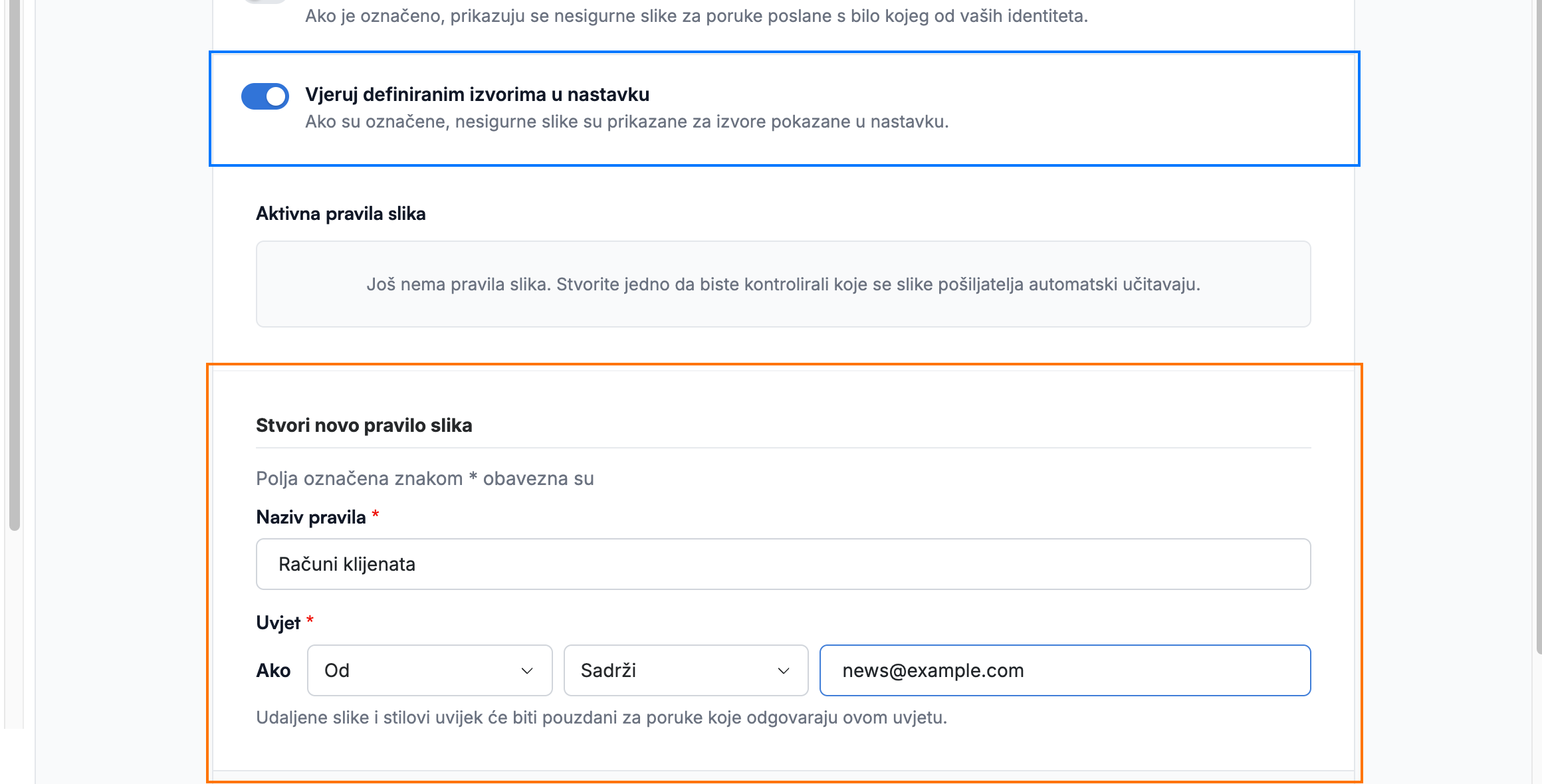
Task: Click the Uvjet field label
Action: click(x=278, y=623)
